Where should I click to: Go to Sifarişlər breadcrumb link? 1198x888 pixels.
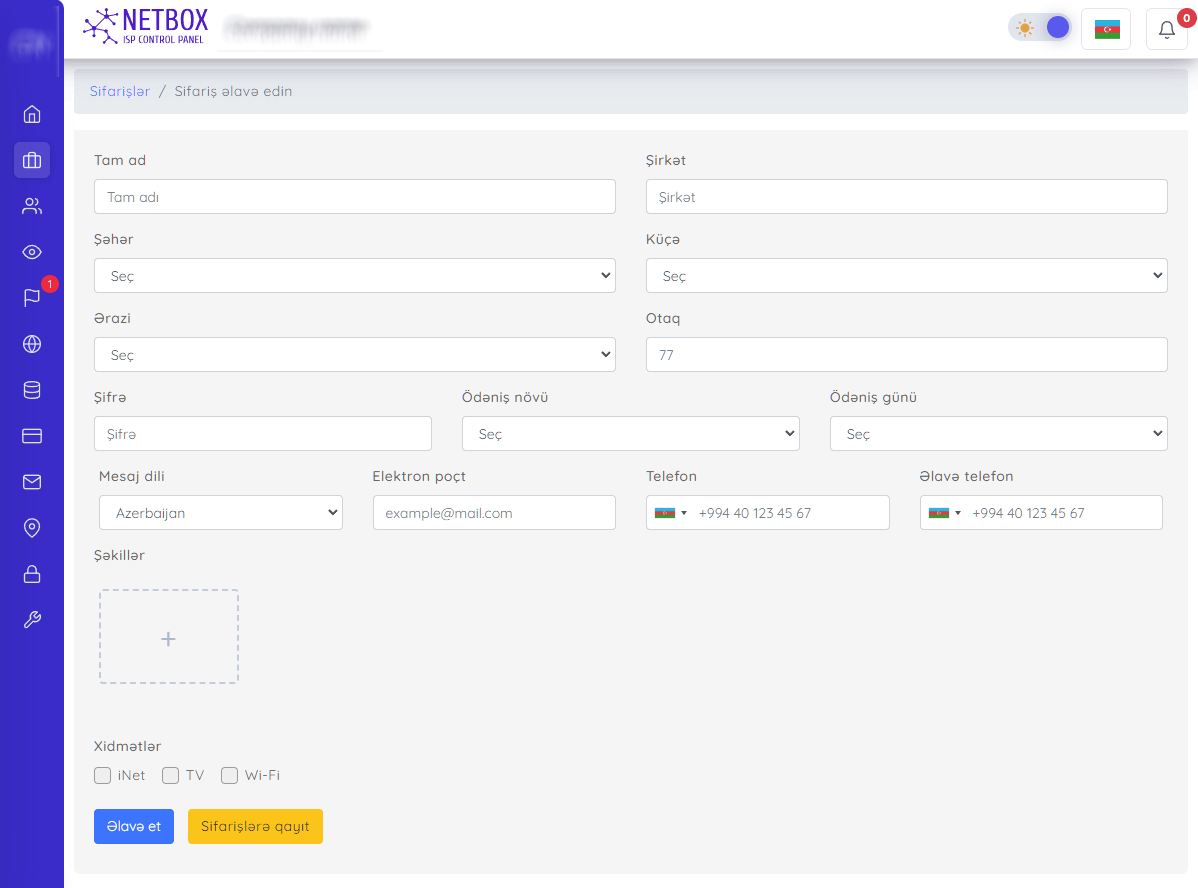point(120,91)
